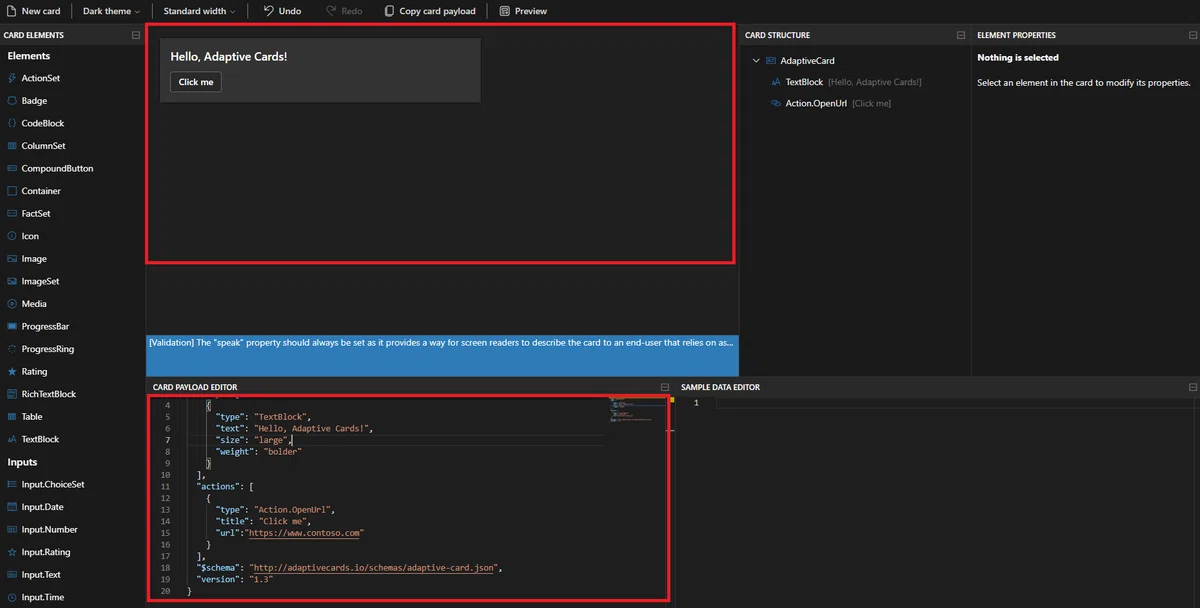
Task: Collapse the Card Payload Editor panel
Action: pyautogui.click(x=665, y=387)
